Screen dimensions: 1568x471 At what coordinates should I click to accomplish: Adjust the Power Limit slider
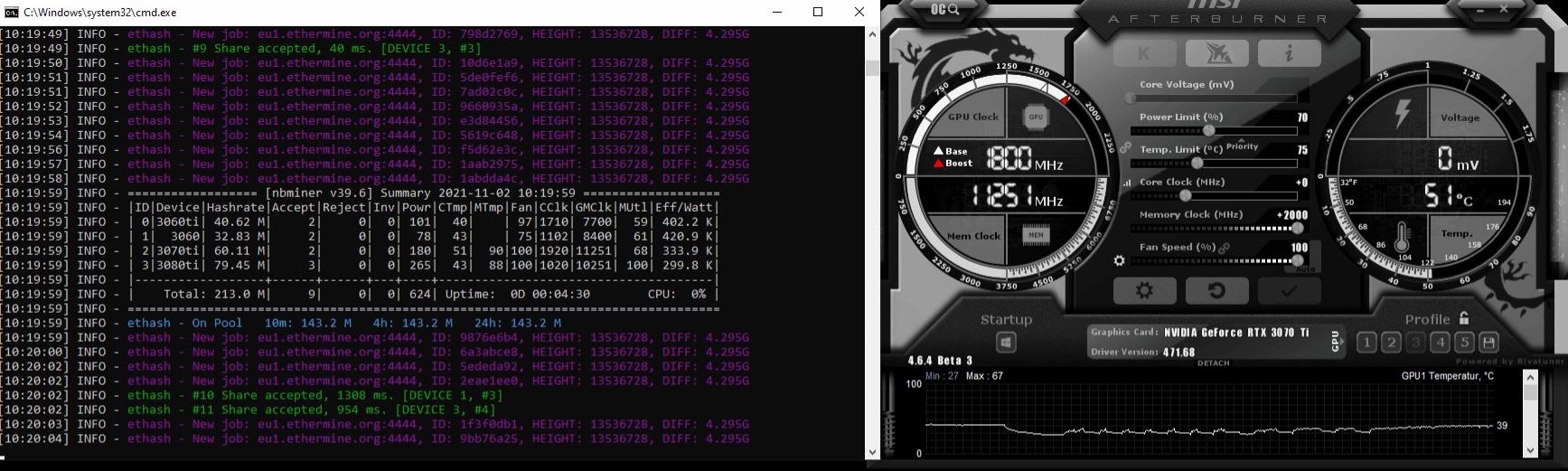pyautogui.click(x=1213, y=130)
